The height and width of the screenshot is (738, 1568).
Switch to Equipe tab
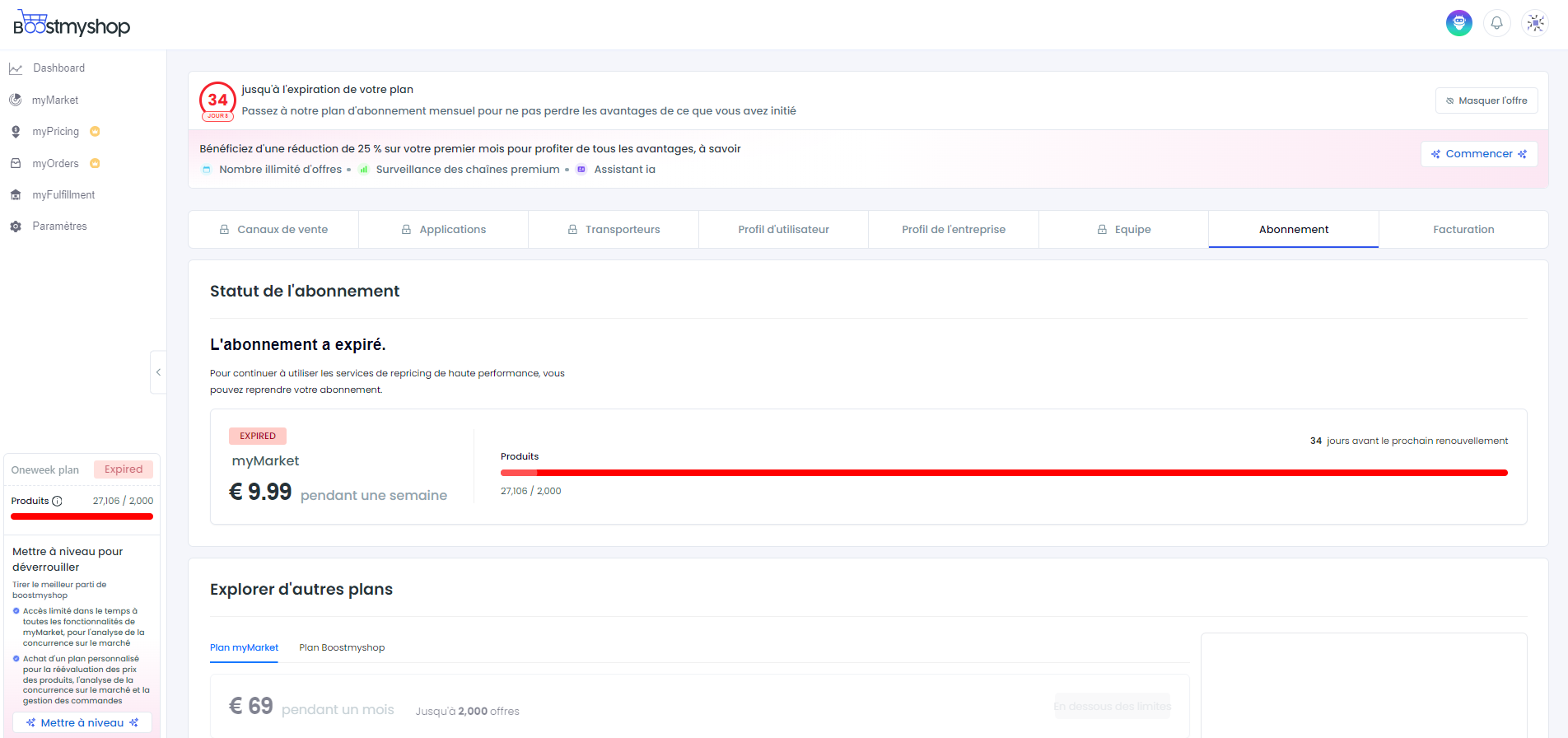click(1123, 230)
